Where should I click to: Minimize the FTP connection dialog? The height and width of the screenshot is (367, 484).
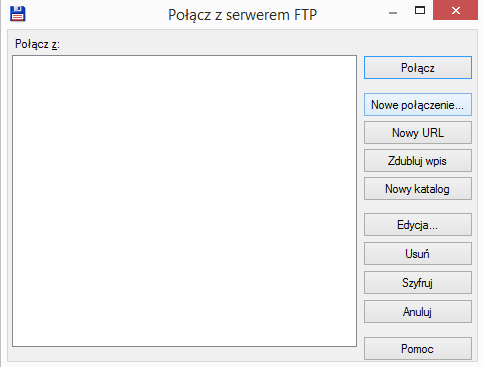393,13
